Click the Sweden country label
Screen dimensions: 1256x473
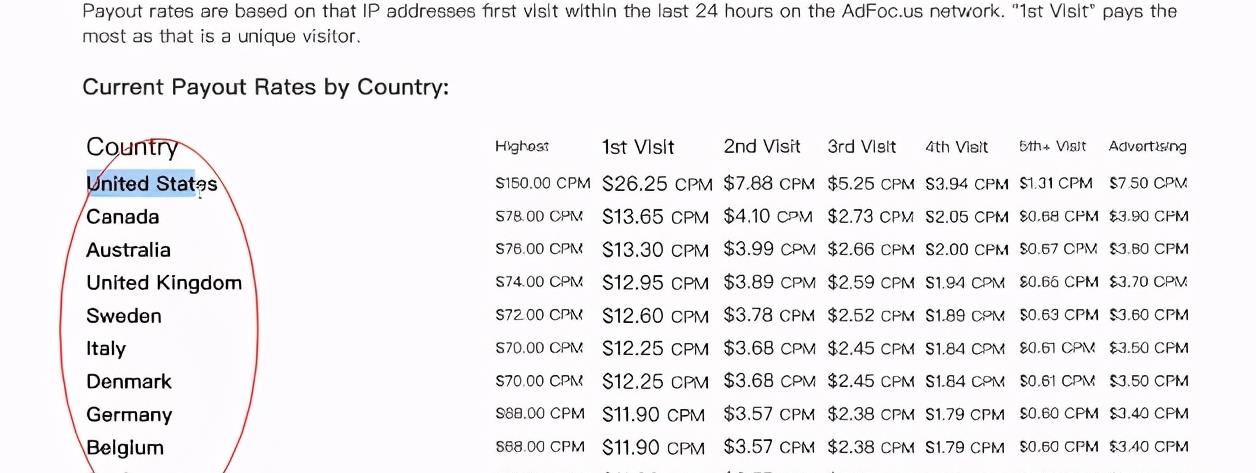(124, 316)
